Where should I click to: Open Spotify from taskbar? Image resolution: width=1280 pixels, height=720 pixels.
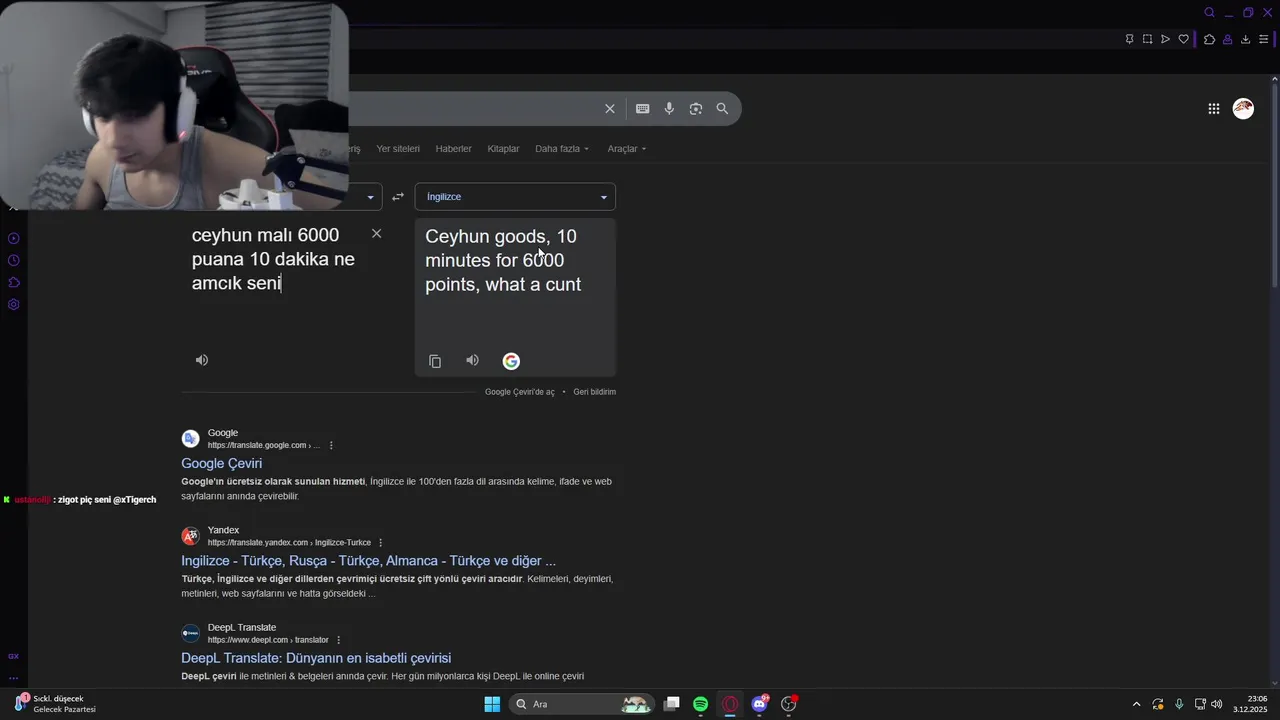coord(701,704)
